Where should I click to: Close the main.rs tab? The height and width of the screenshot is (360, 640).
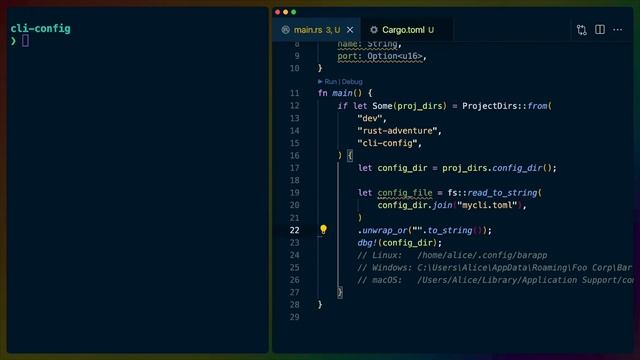(x=350, y=30)
